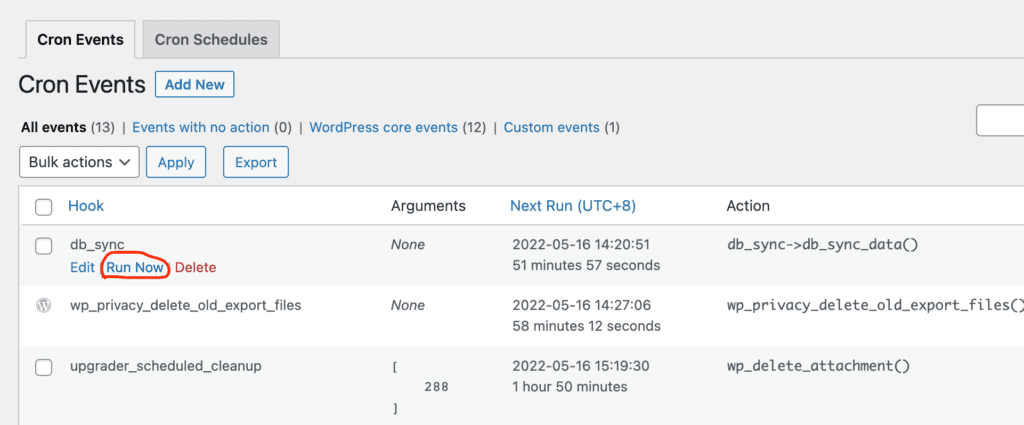Screen dimensions: 1024x425
Task: Switch to the Cron Schedules tab
Action: pyautogui.click(x=211, y=39)
